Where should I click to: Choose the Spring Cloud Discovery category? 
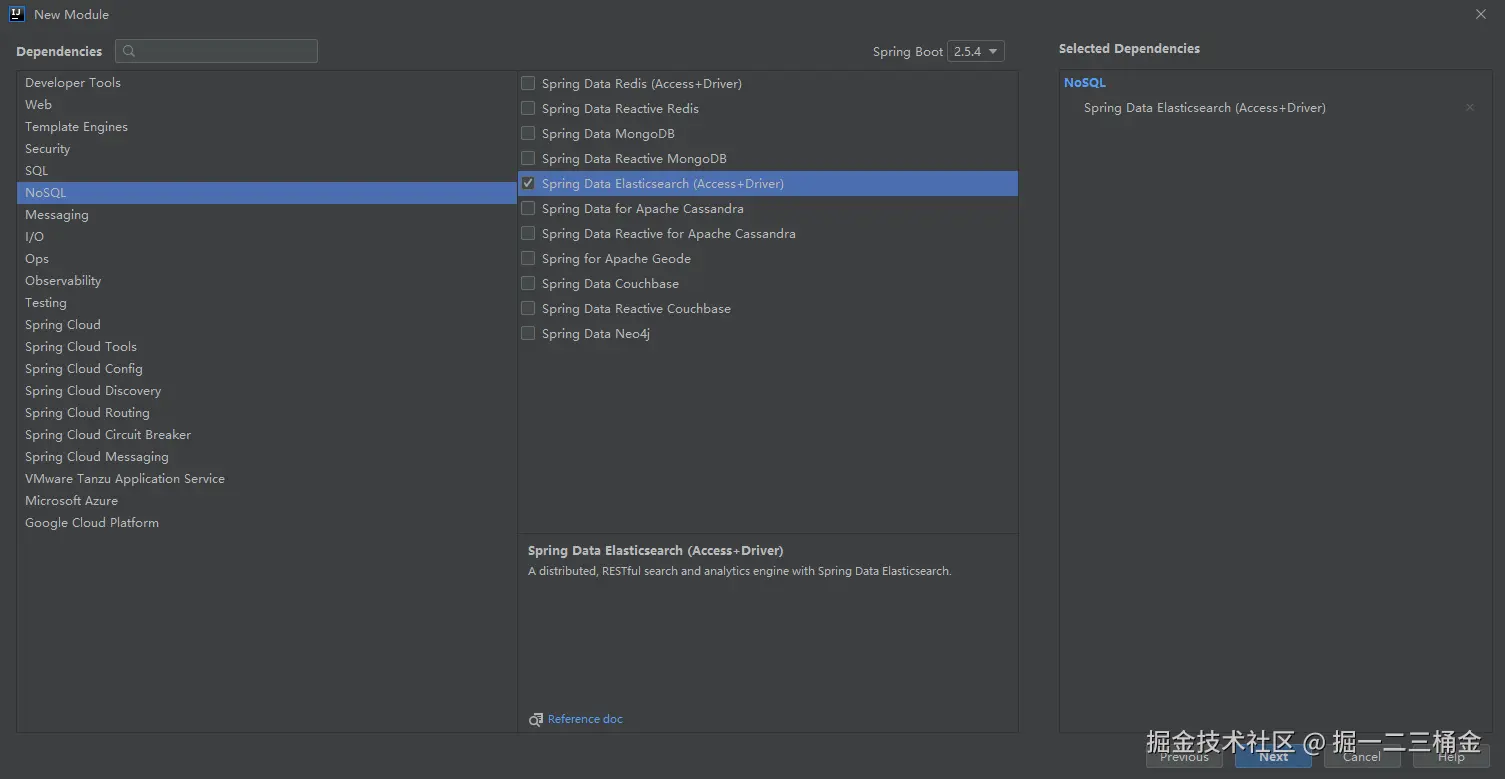click(x=266, y=391)
